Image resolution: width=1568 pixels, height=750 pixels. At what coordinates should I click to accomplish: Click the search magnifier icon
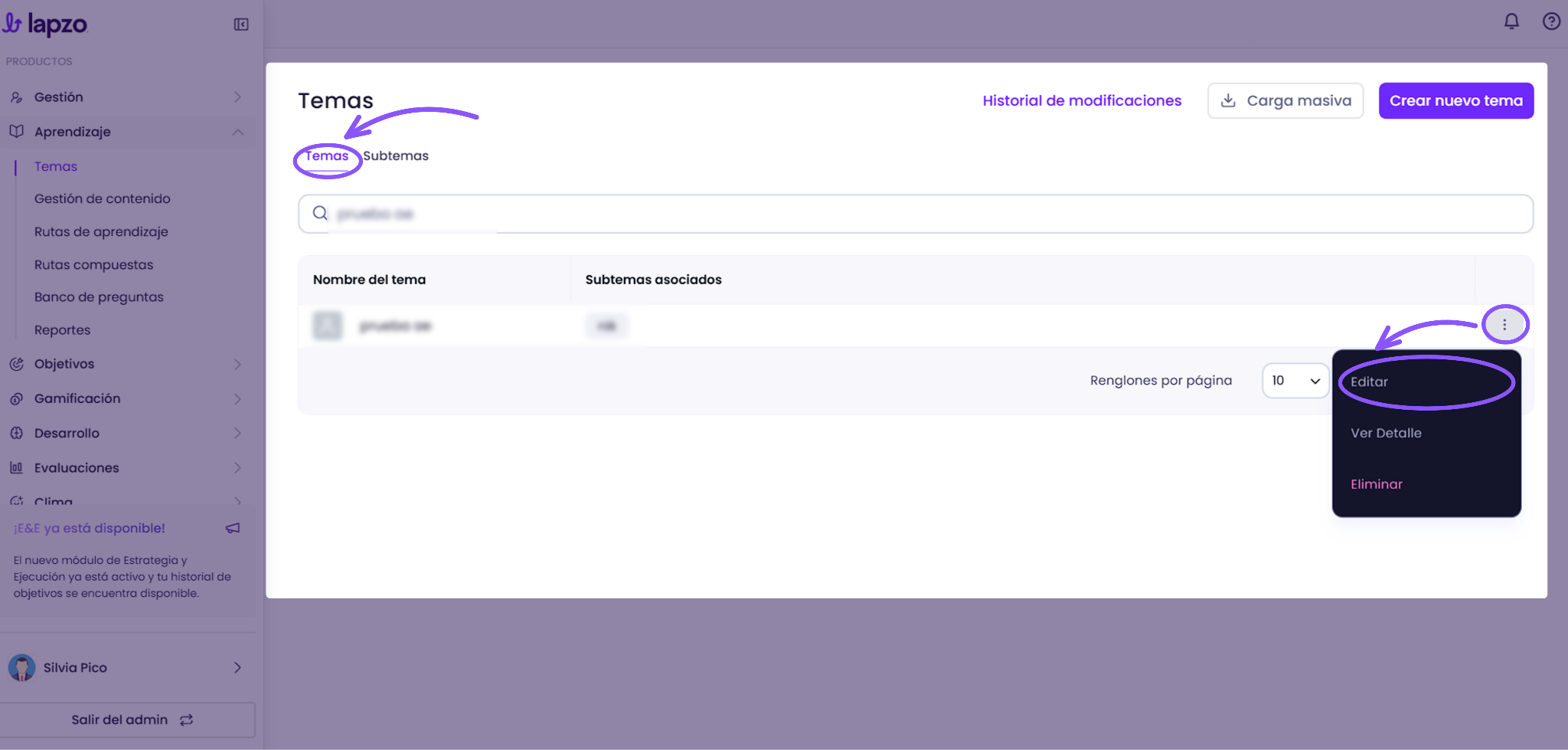(320, 213)
